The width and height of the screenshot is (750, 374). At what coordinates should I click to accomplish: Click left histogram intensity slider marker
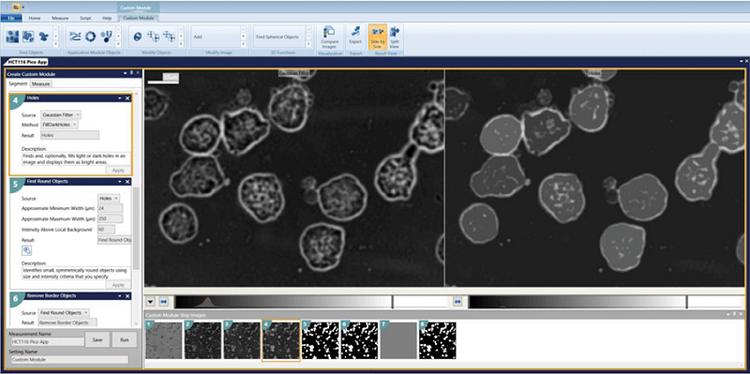point(393,302)
